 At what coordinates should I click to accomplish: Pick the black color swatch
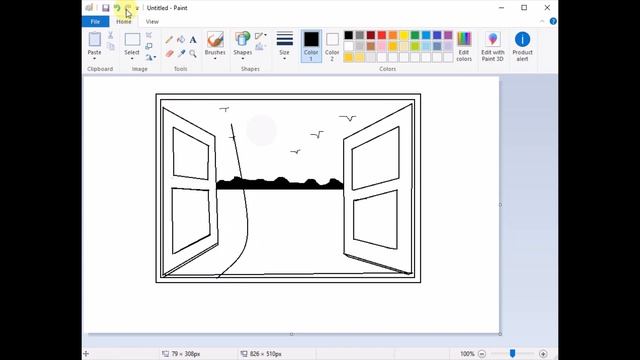pyautogui.click(x=348, y=35)
